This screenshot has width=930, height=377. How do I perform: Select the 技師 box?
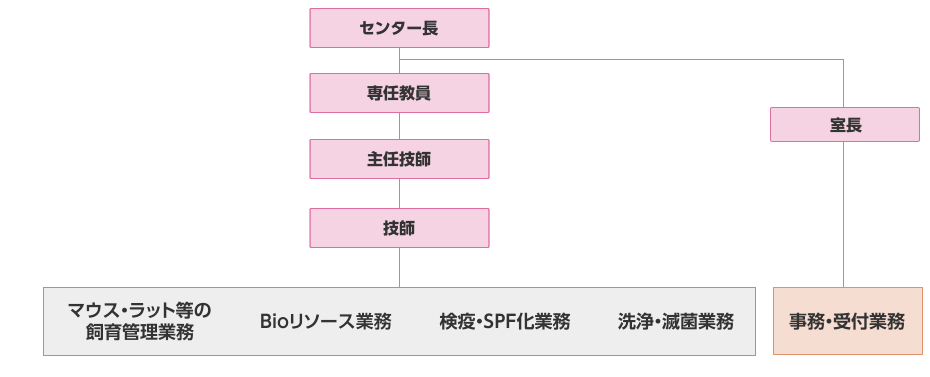tap(399, 228)
